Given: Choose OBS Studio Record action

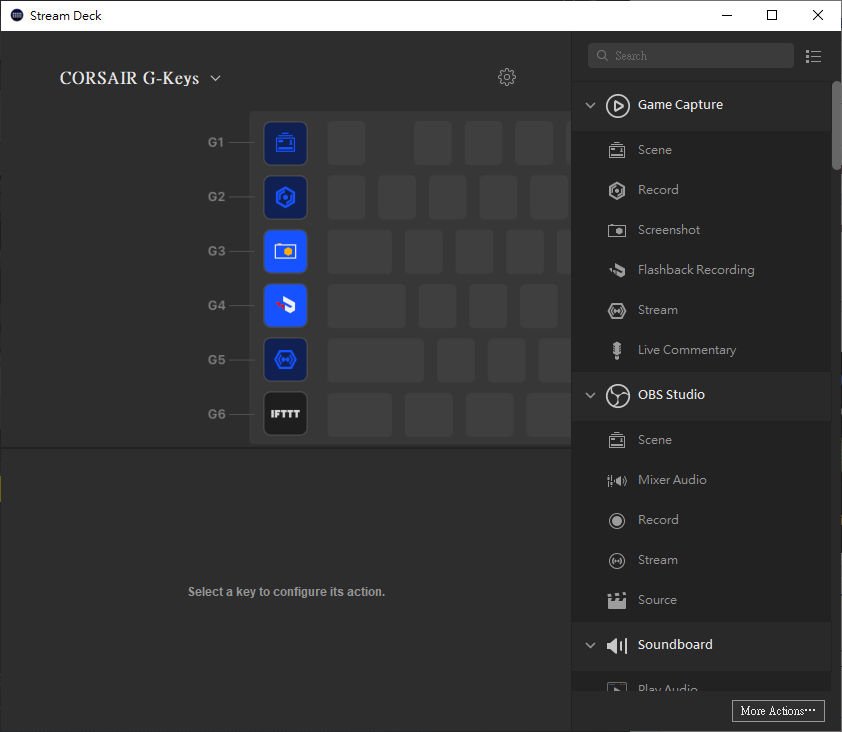Looking at the screenshot, I should coord(701,520).
